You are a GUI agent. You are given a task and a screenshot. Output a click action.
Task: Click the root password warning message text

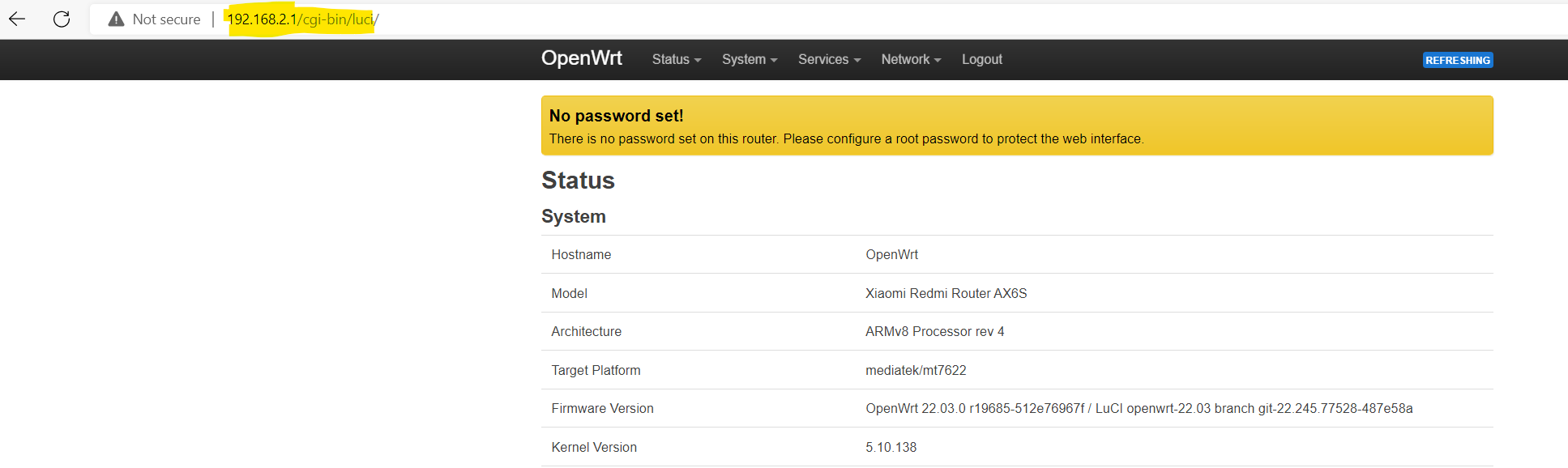[847, 139]
